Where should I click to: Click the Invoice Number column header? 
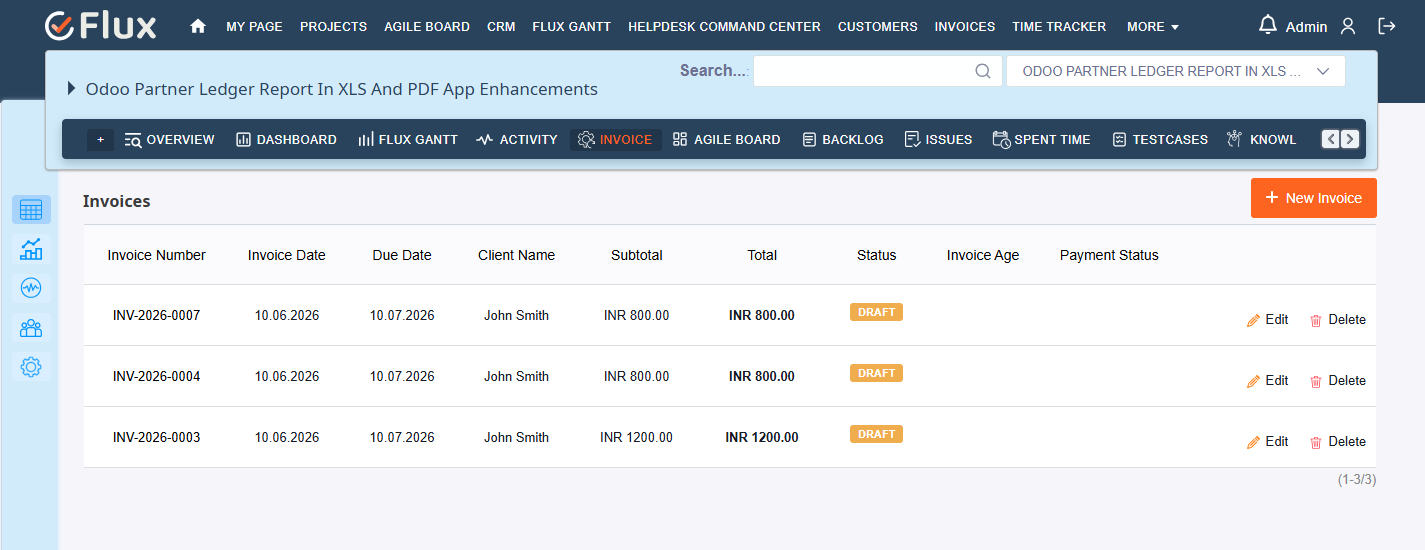157,255
